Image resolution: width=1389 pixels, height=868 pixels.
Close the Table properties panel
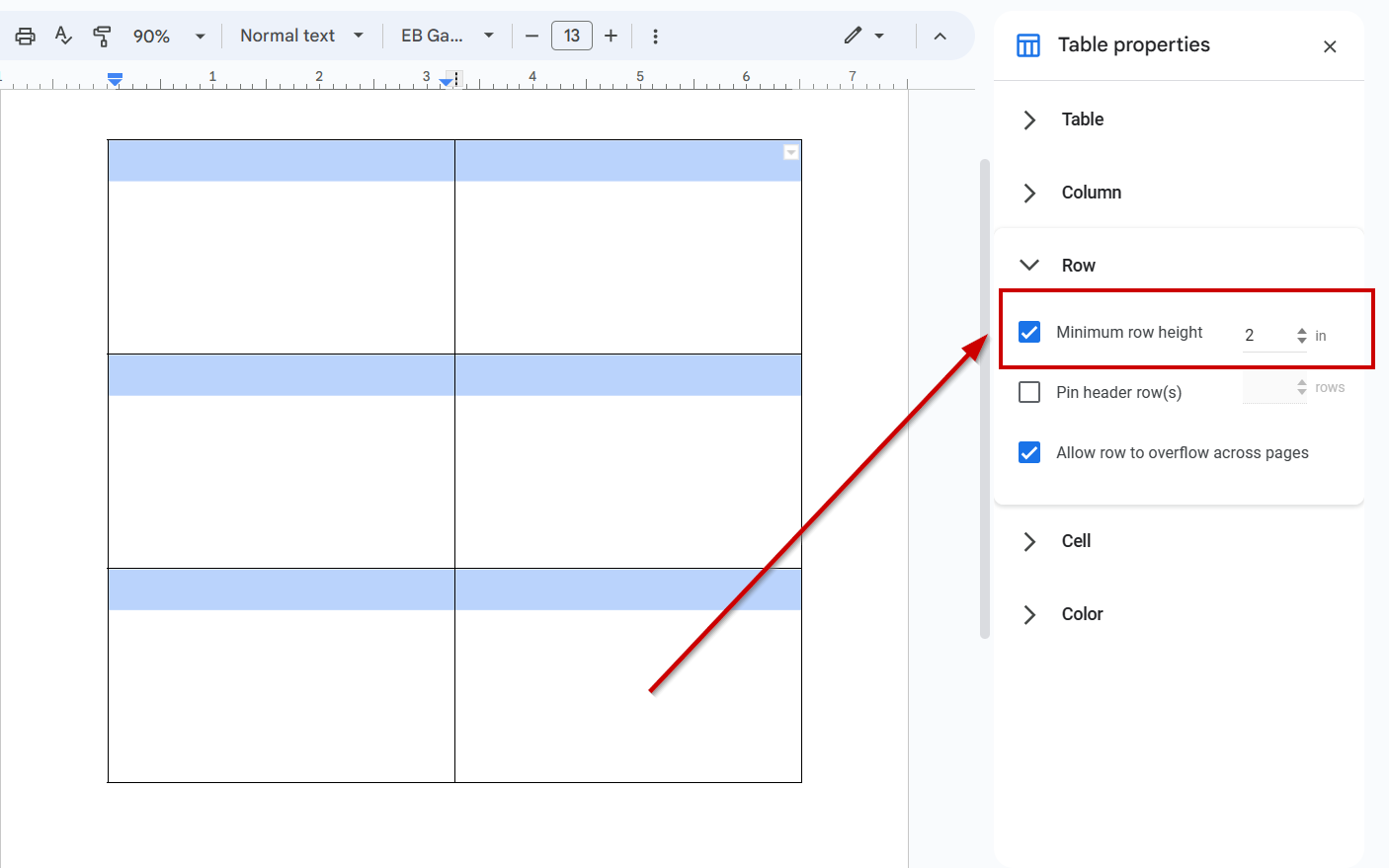tap(1330, 45)
